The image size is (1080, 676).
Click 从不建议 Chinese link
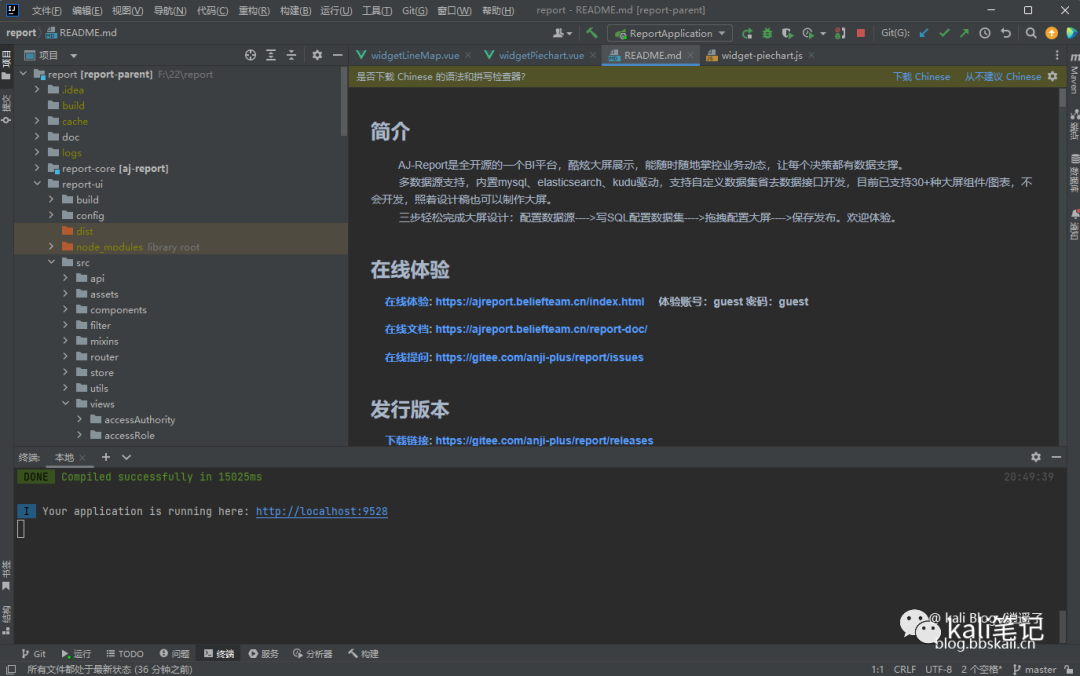1002,76
